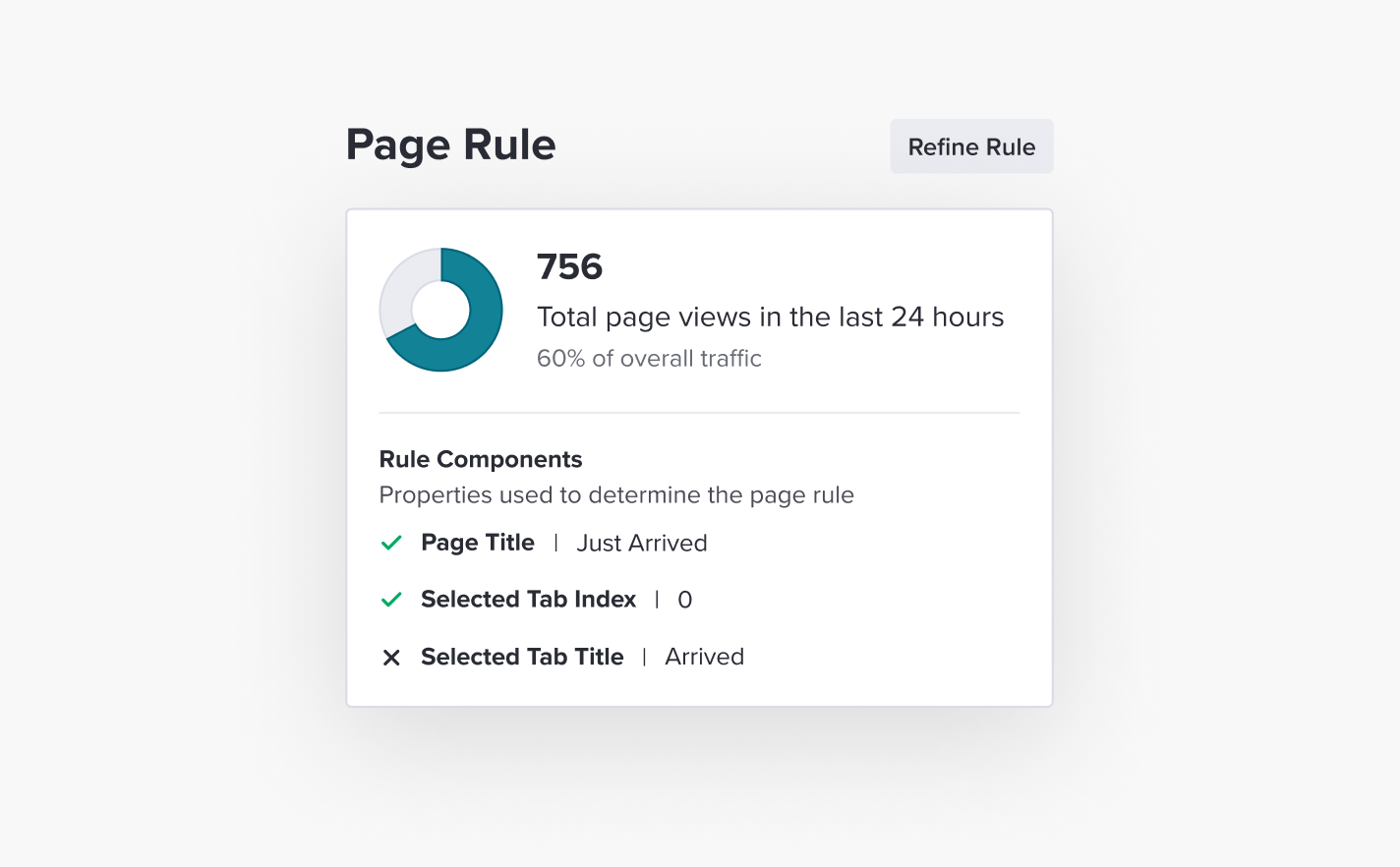The width and height of the screenshot is (1400, 867).
Task: Click the green checkmark beside Page Title
Action: click(x=390, y=543)
